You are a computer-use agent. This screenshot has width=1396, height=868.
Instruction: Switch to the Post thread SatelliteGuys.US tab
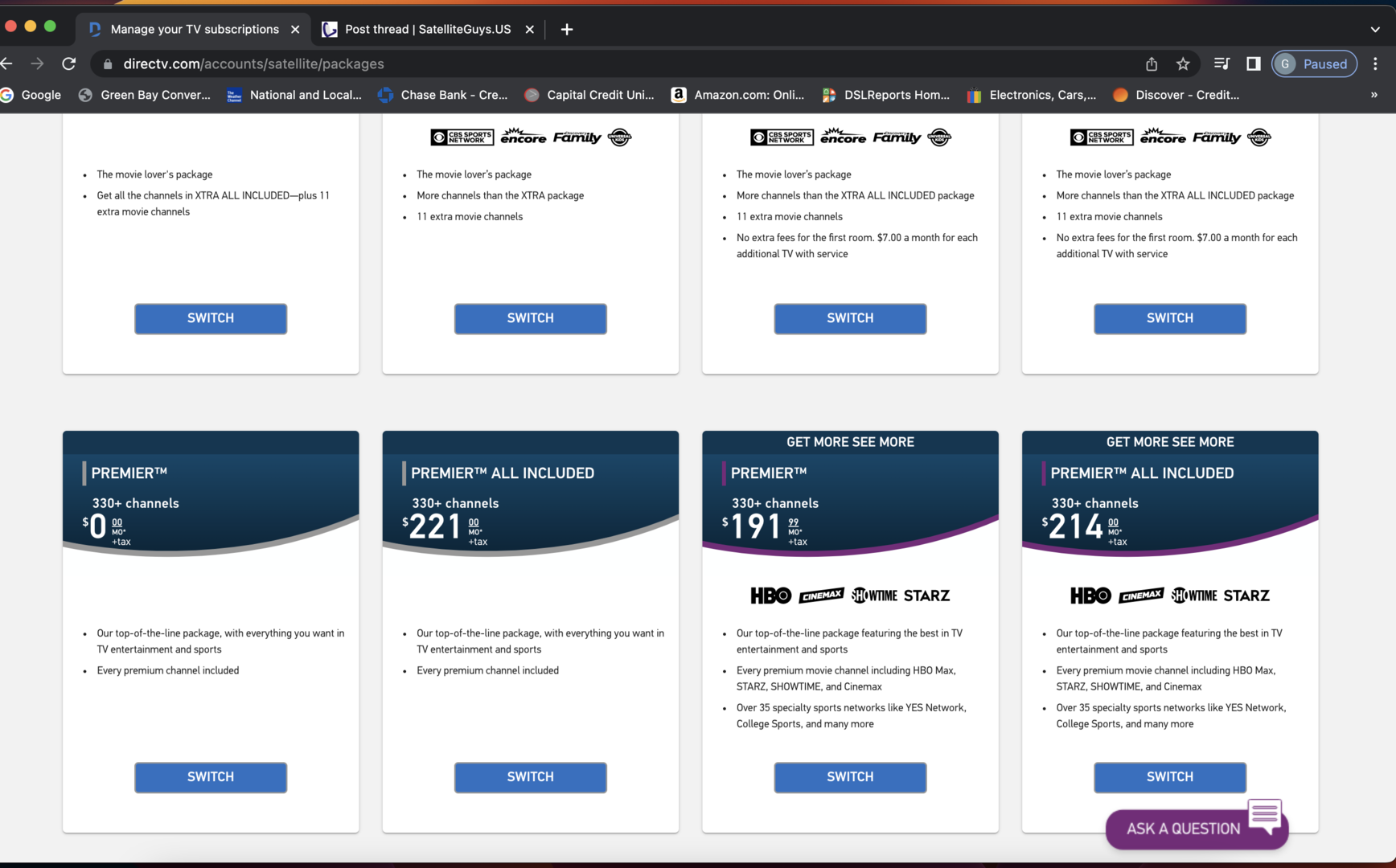pyautogui.click(x=428, y=29)
